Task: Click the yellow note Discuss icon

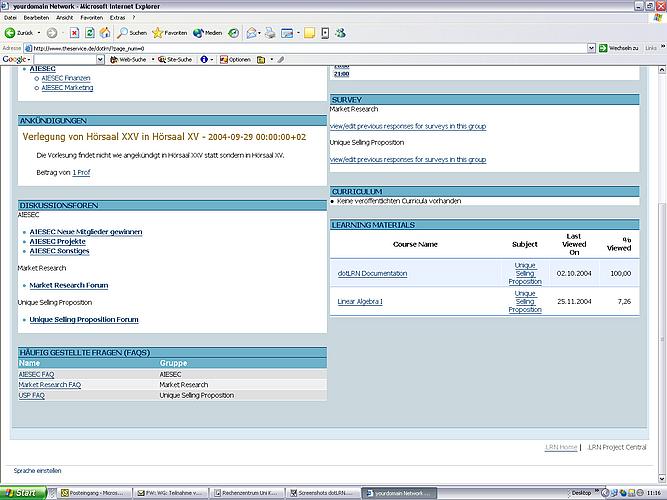Action: click(309, 33)
